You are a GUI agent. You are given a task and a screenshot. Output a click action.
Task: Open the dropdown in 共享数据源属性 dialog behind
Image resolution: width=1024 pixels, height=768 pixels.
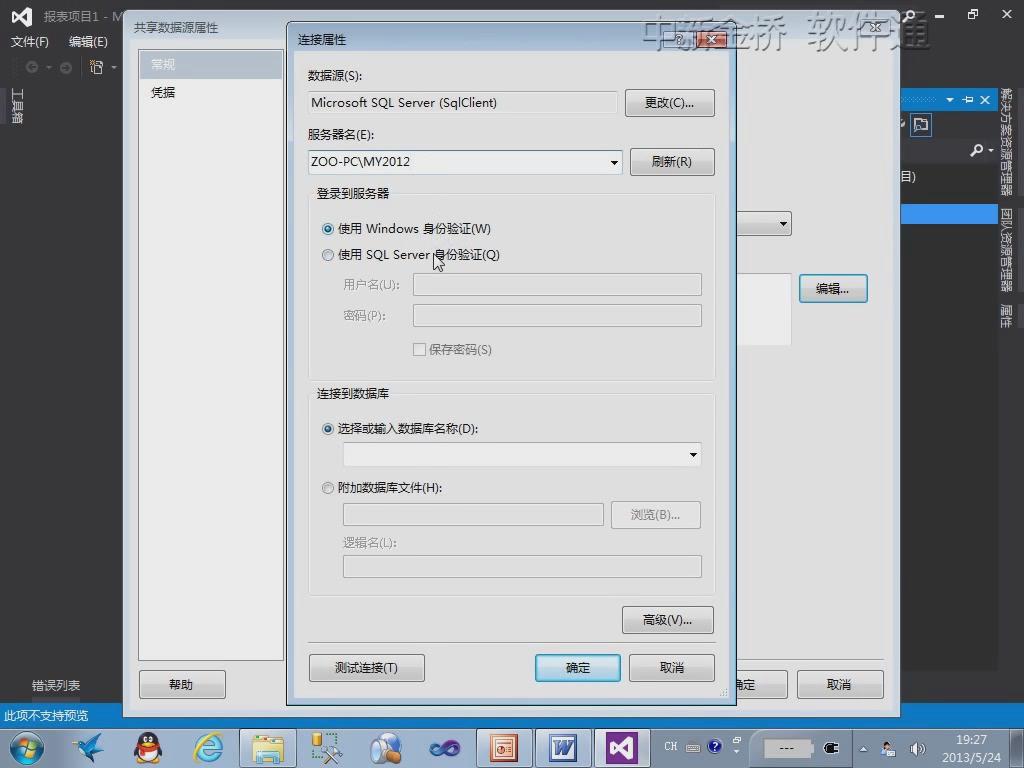click(783, 224)
